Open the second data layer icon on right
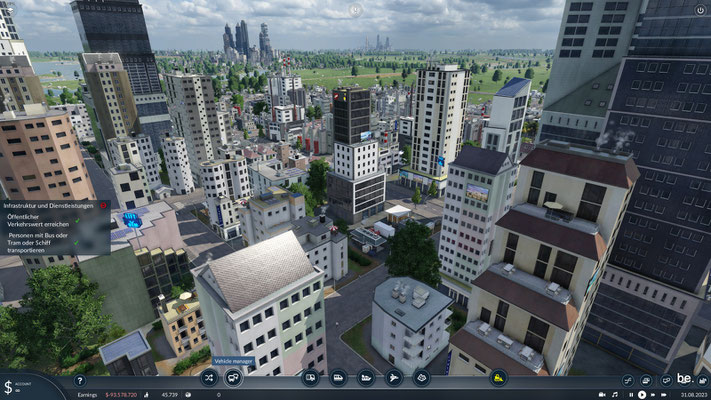 coord(646,380)
